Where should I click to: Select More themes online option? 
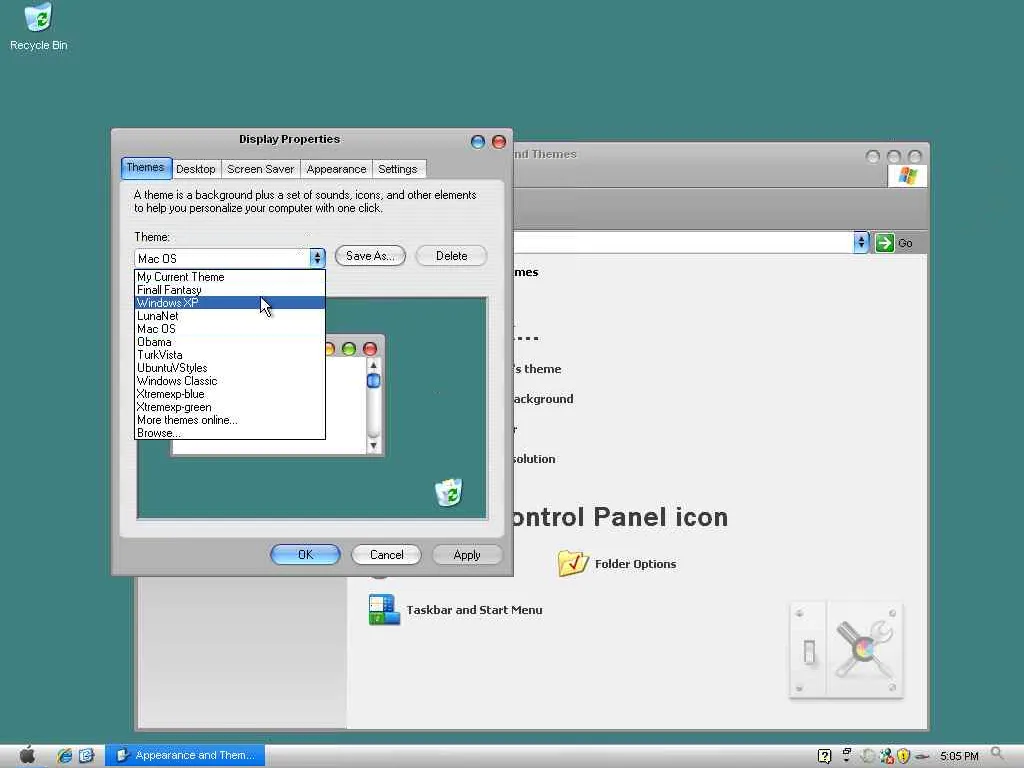click(x=230, y=421)
